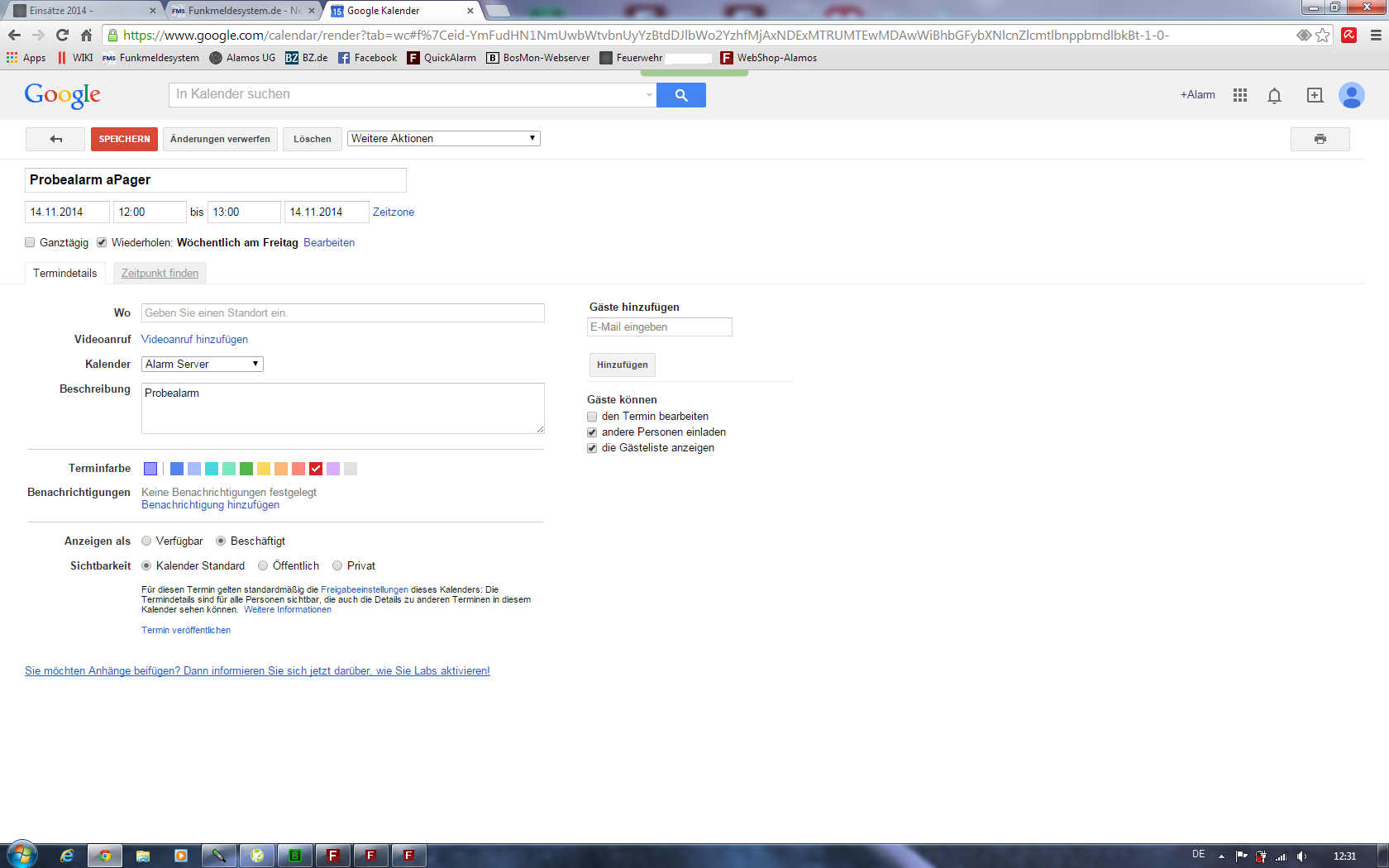Screen dimensions: 1389x868
Task: Open the Weitere Aktionen dropdown
Action: 443,138
